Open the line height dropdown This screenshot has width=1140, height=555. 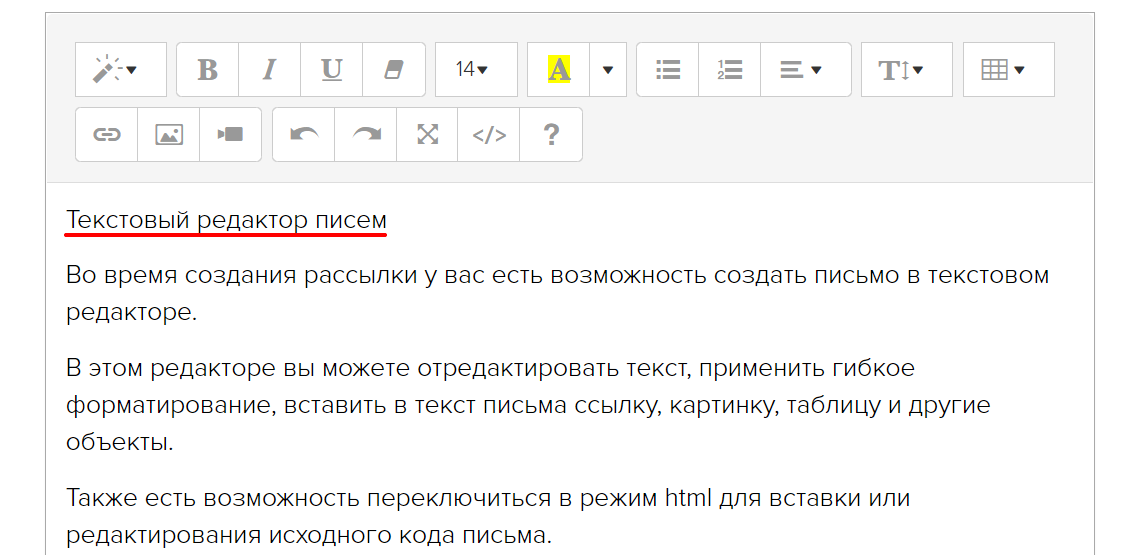coord(906,70)
